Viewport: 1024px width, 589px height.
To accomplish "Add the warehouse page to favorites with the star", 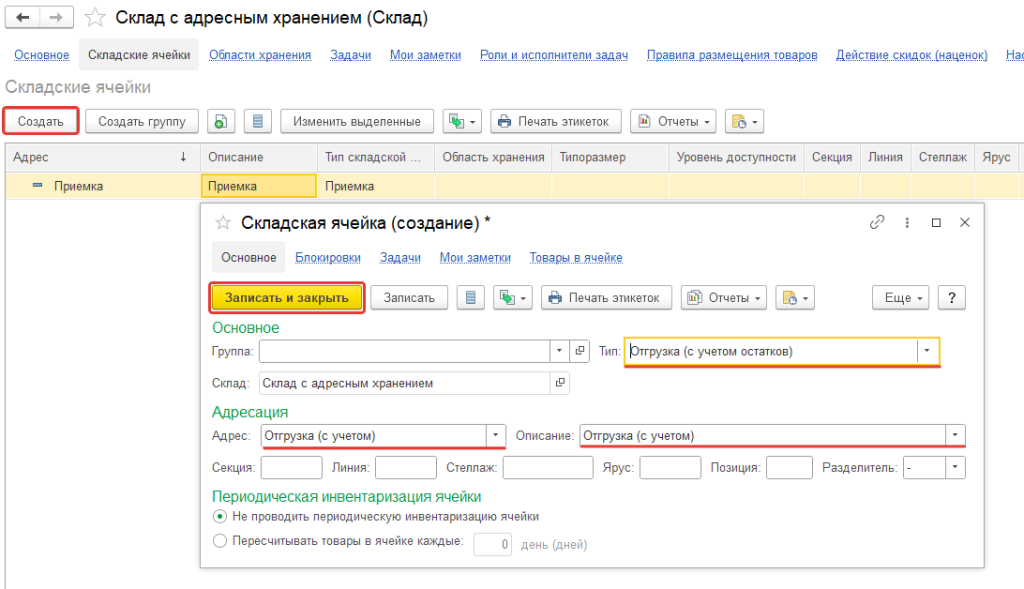I will pos(95,18).
